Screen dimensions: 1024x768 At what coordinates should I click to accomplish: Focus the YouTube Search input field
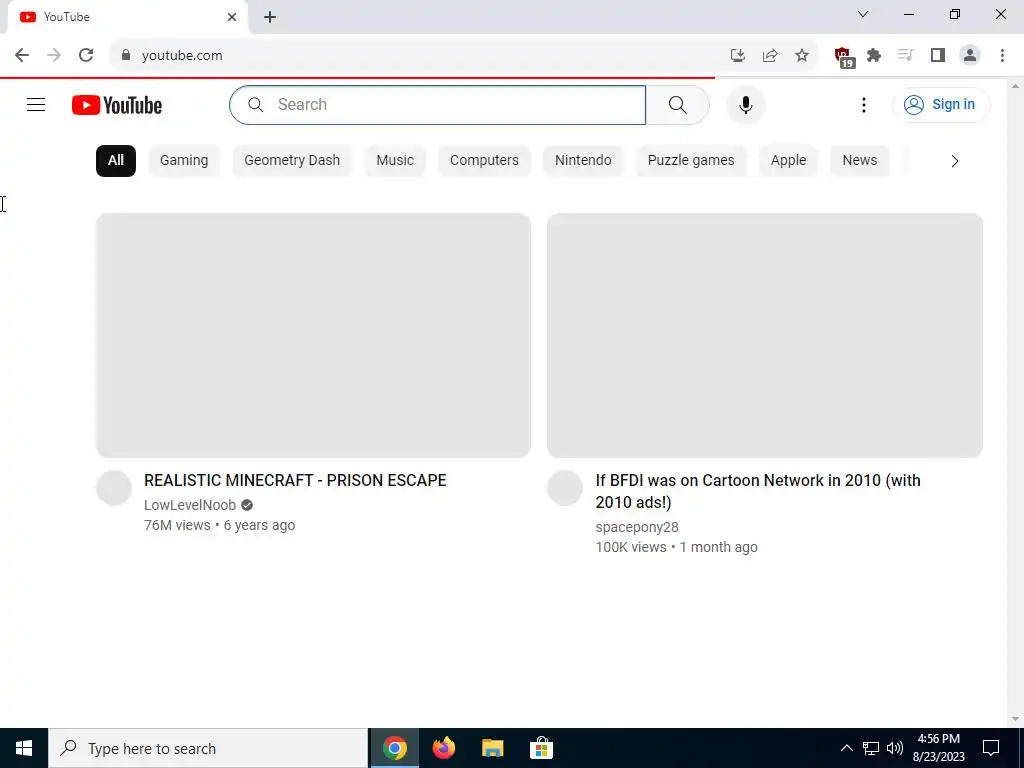[438, 104]
